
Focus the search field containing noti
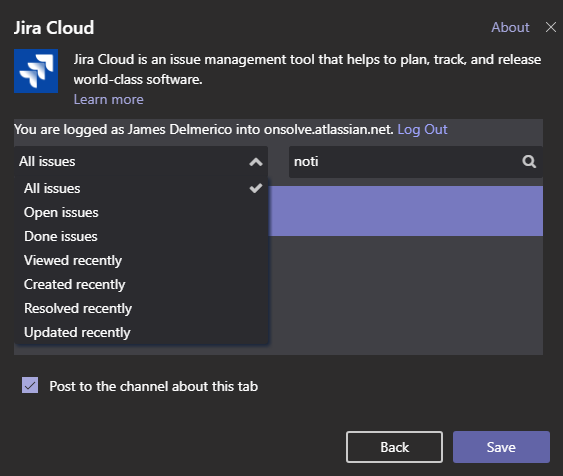pos(416,162)
